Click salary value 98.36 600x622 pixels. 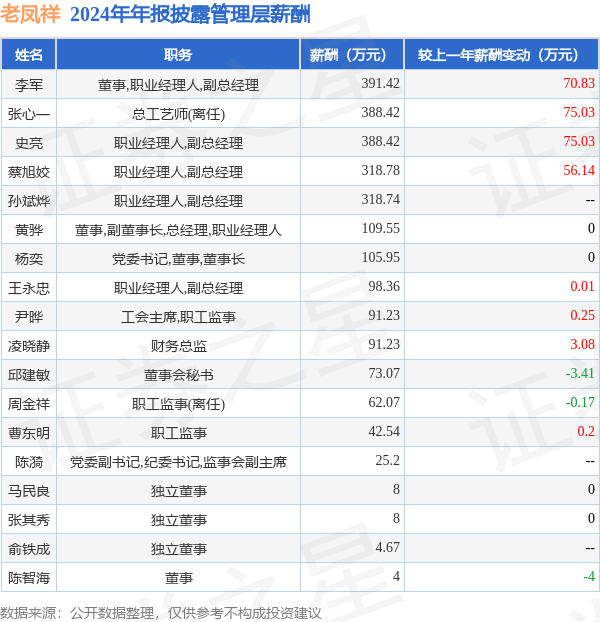click(384, 286)
